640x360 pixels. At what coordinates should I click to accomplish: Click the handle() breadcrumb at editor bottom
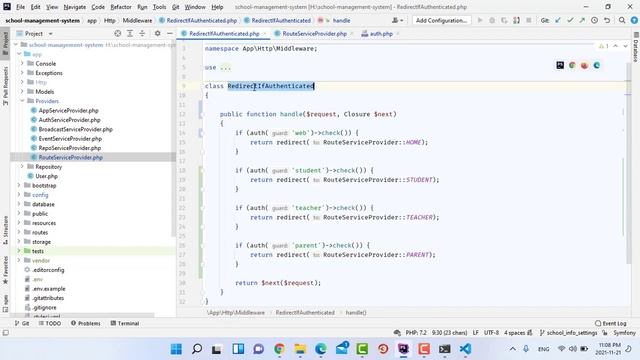click(356, 313)
